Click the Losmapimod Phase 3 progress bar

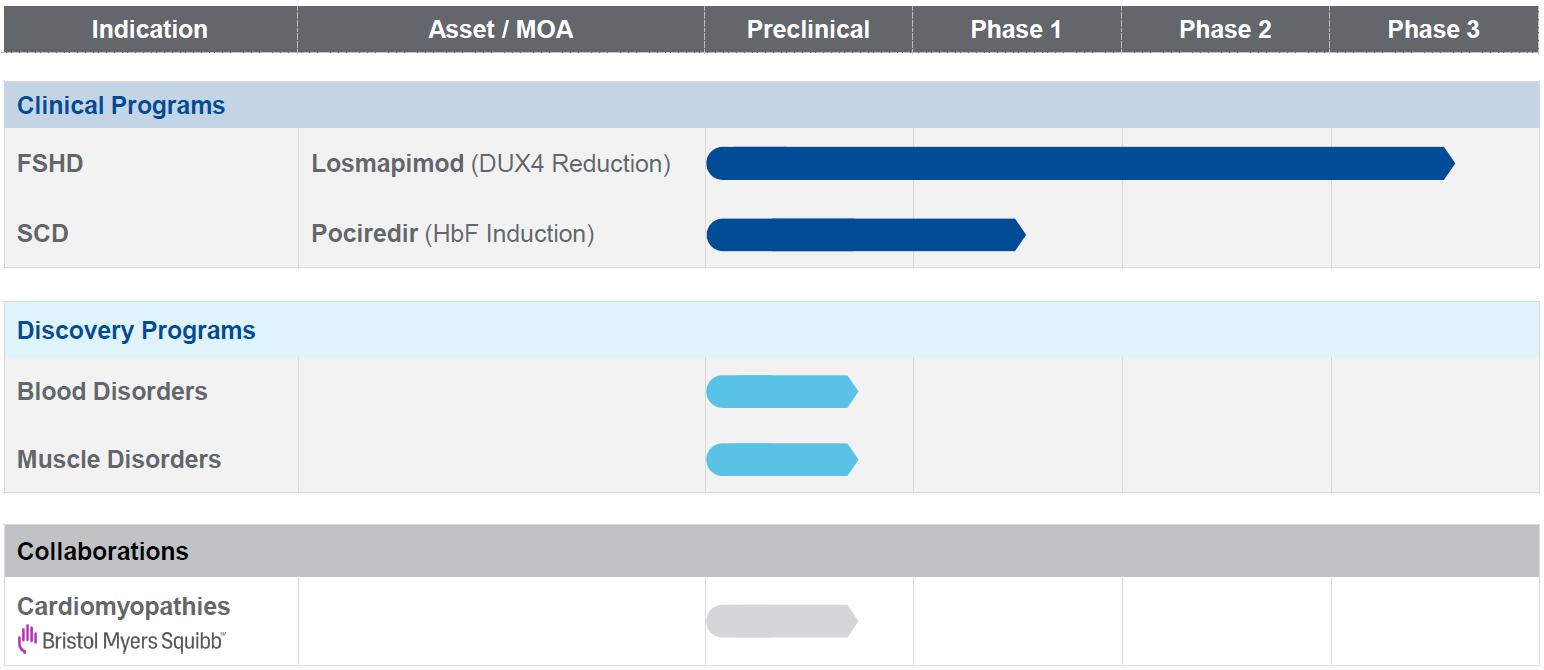[1080, 163]
